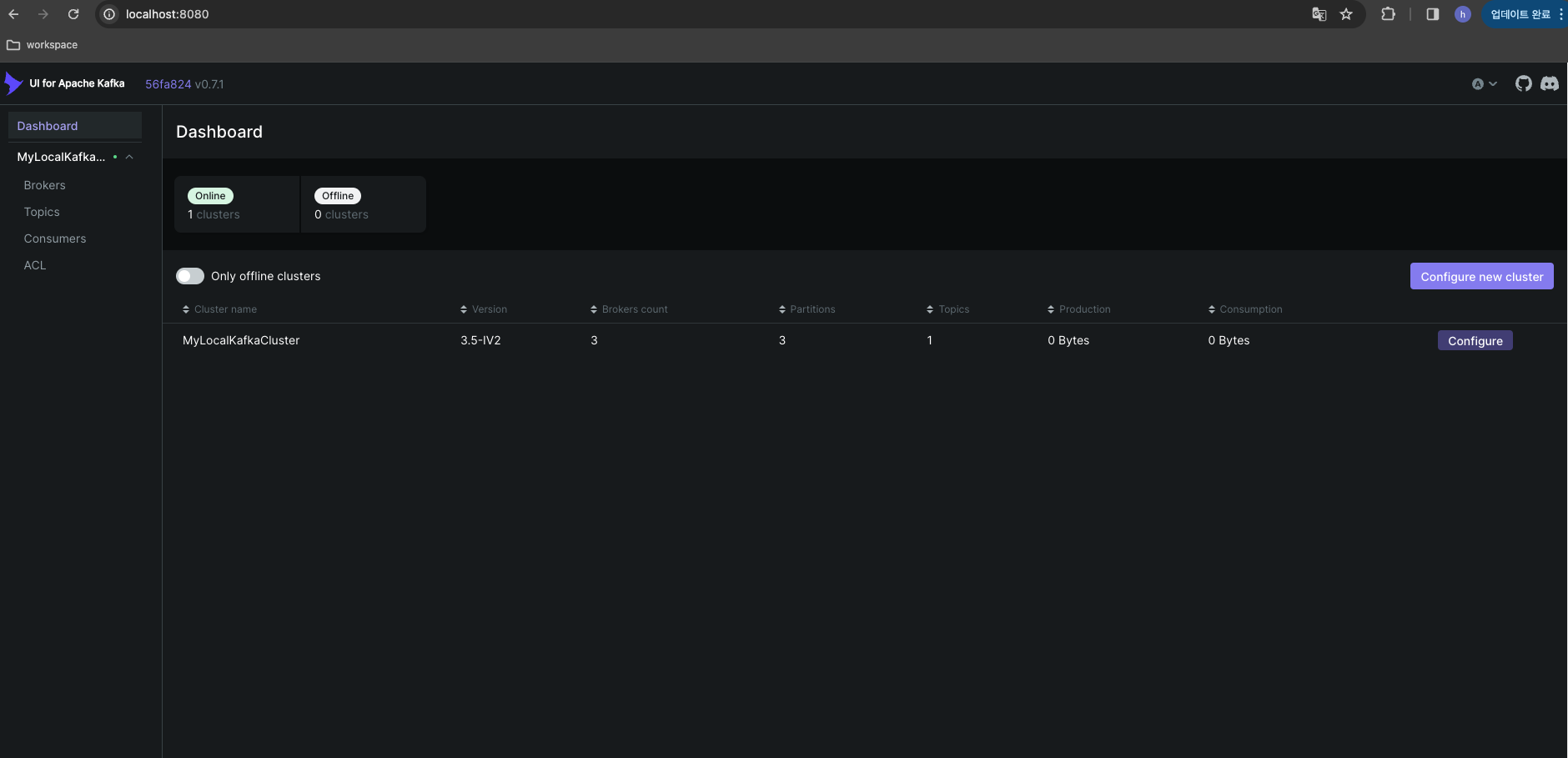Open the browser three-dot menu

click(1560, 14)
